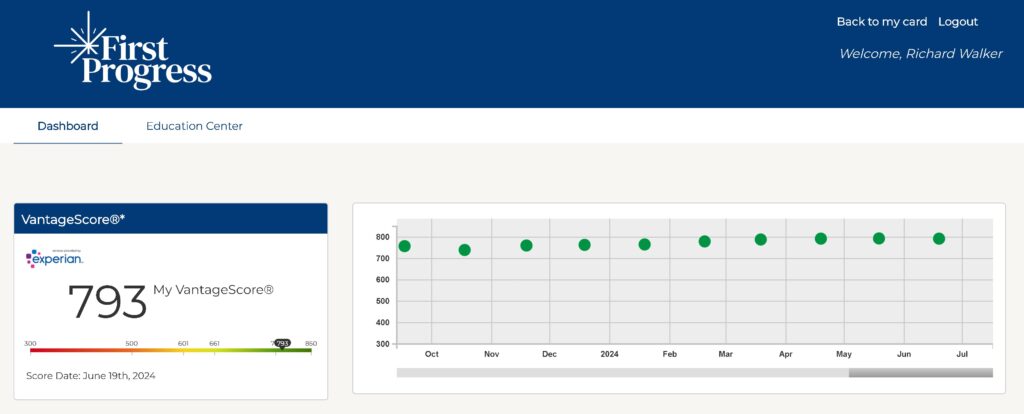1024x414 pixels.
Task: Click data point between Oct and Nov
Action: click(x=464, y=250)
